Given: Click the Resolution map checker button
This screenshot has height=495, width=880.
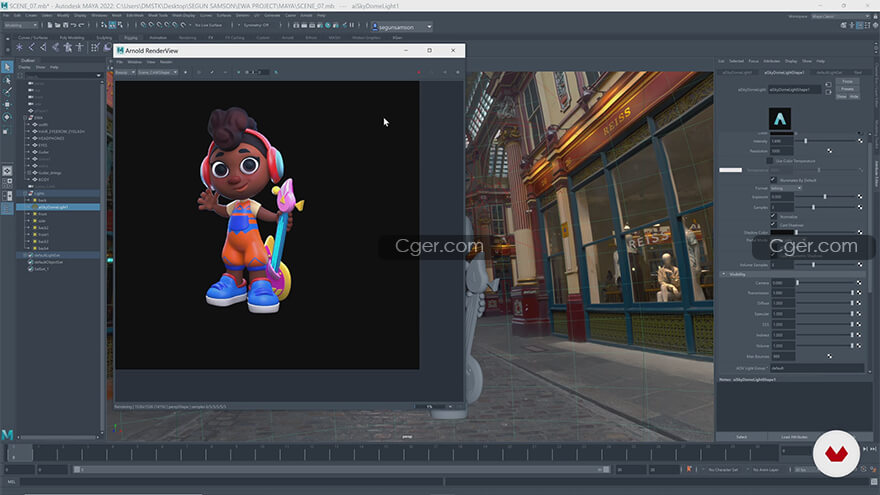Looking at the screenshot, I should [x=829, y=151].
